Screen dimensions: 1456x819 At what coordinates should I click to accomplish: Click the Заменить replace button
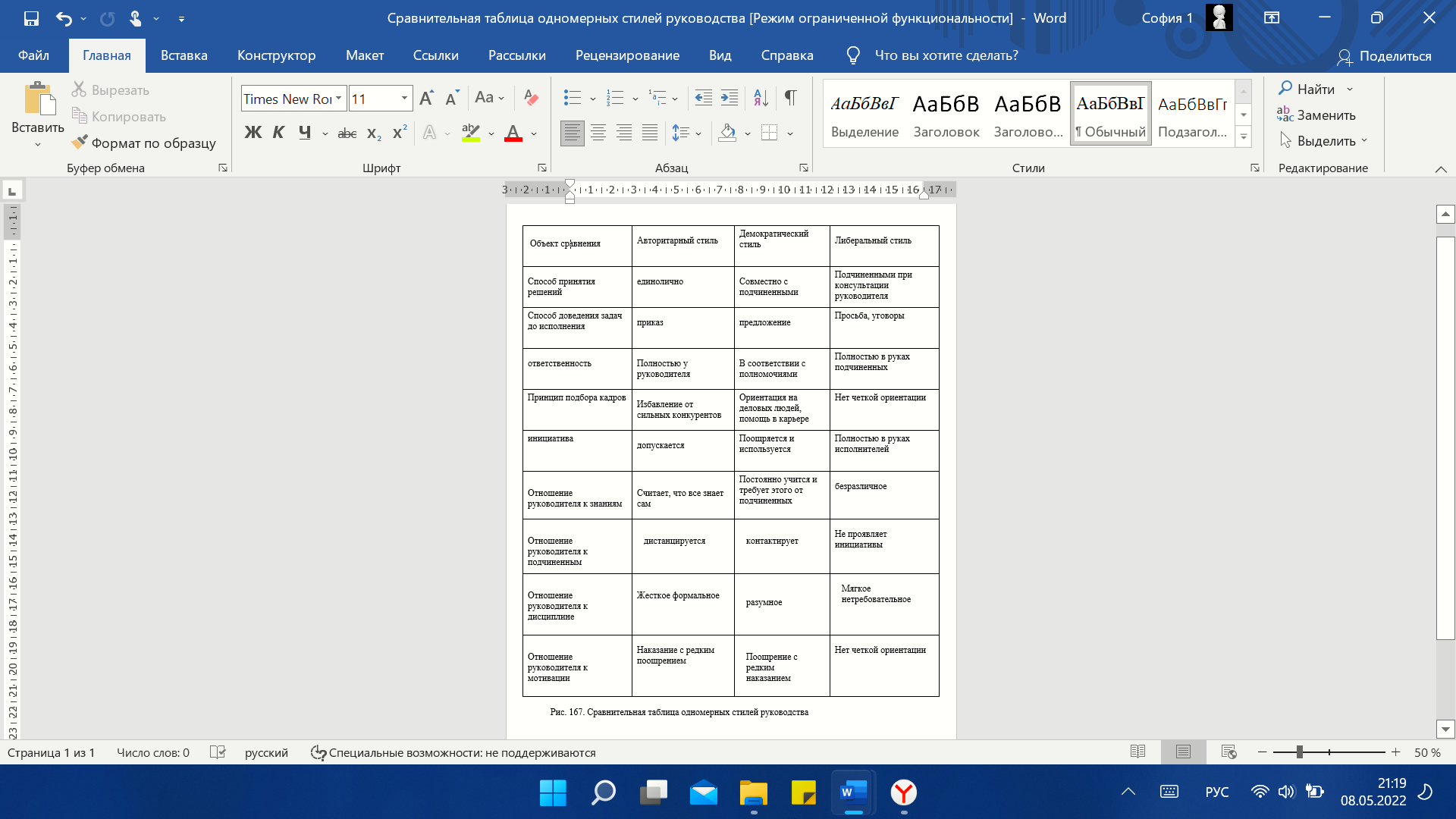pos(1316,115)
